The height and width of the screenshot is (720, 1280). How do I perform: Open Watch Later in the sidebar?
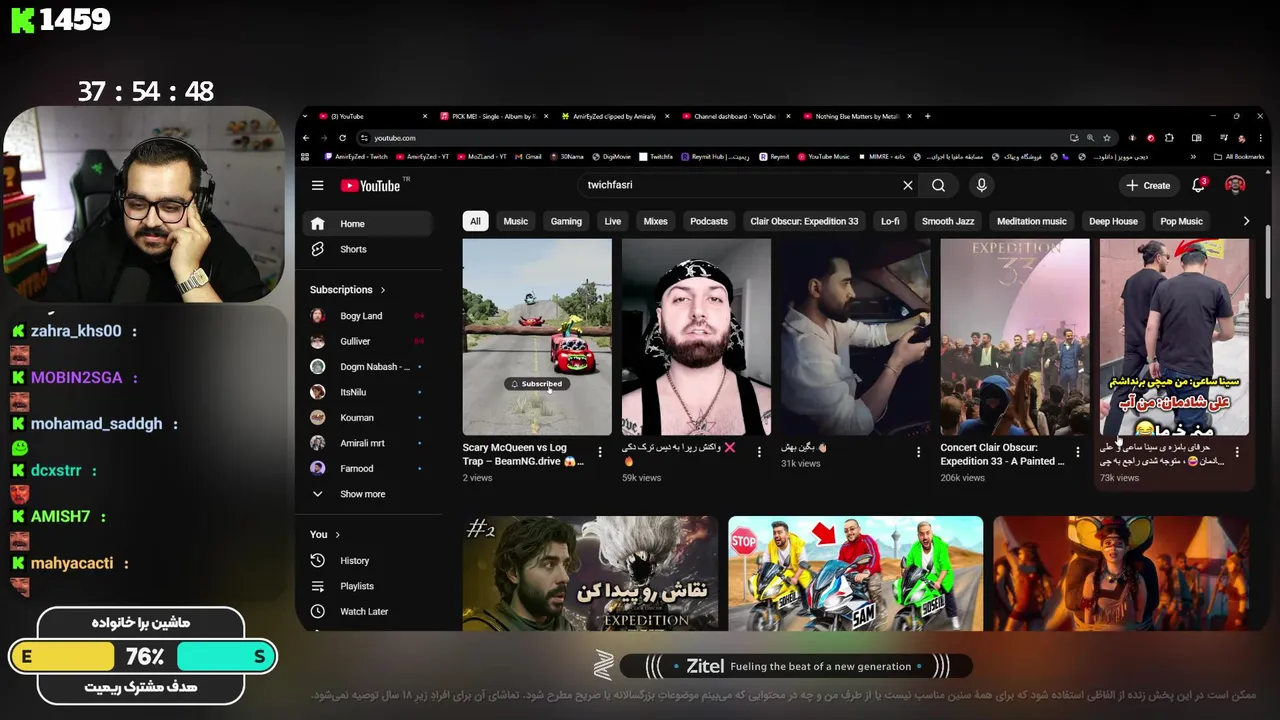[367, 612]
